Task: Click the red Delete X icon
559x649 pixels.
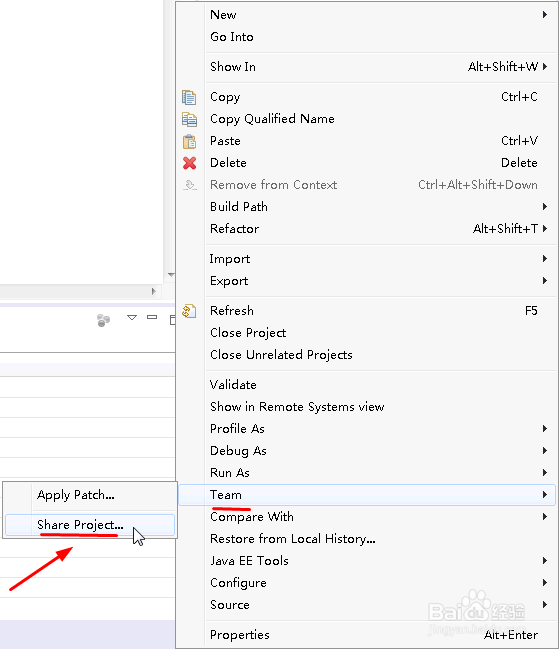Action: pos(189,163)
